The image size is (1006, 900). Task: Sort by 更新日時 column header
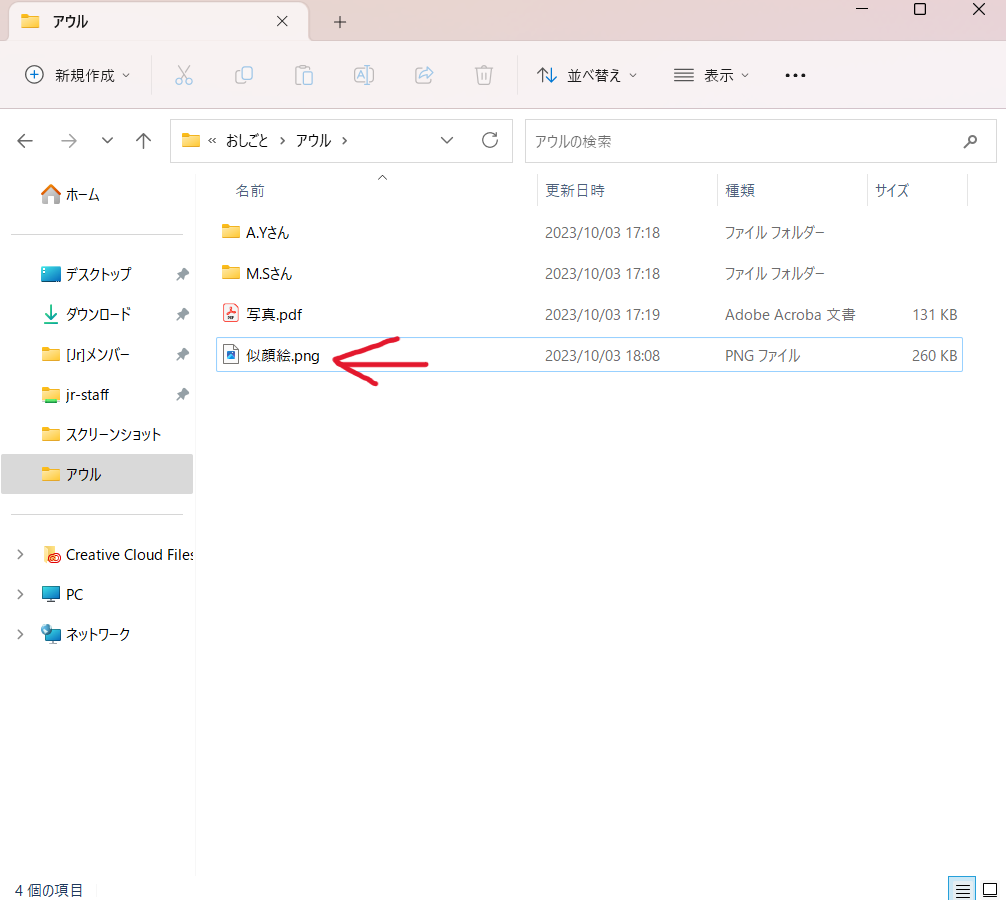575,190
